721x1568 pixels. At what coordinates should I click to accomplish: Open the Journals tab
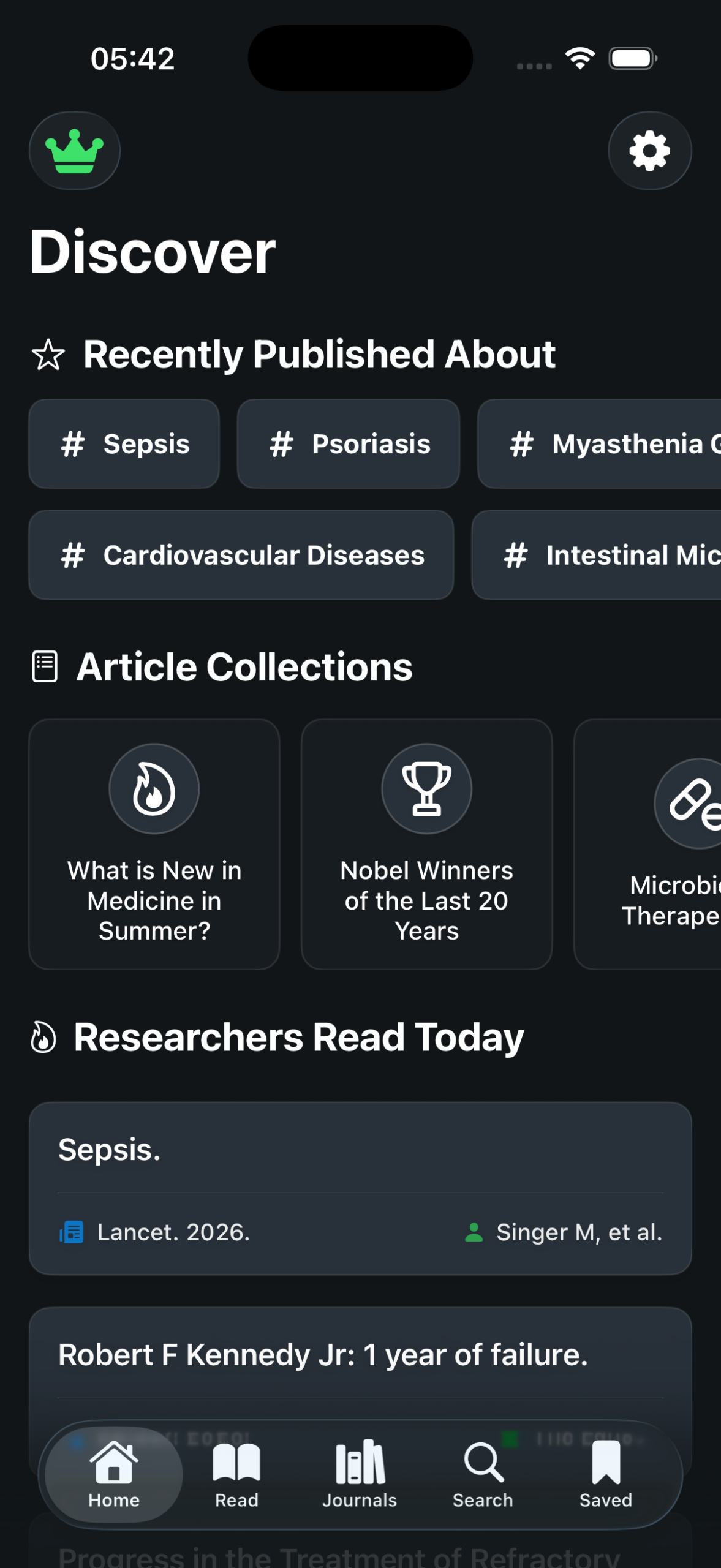coord(360,1474)
